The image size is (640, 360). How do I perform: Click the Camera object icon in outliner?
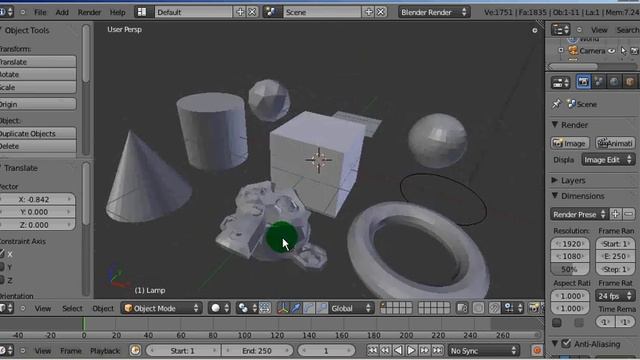pyautogui.click(x=573, y=51)
